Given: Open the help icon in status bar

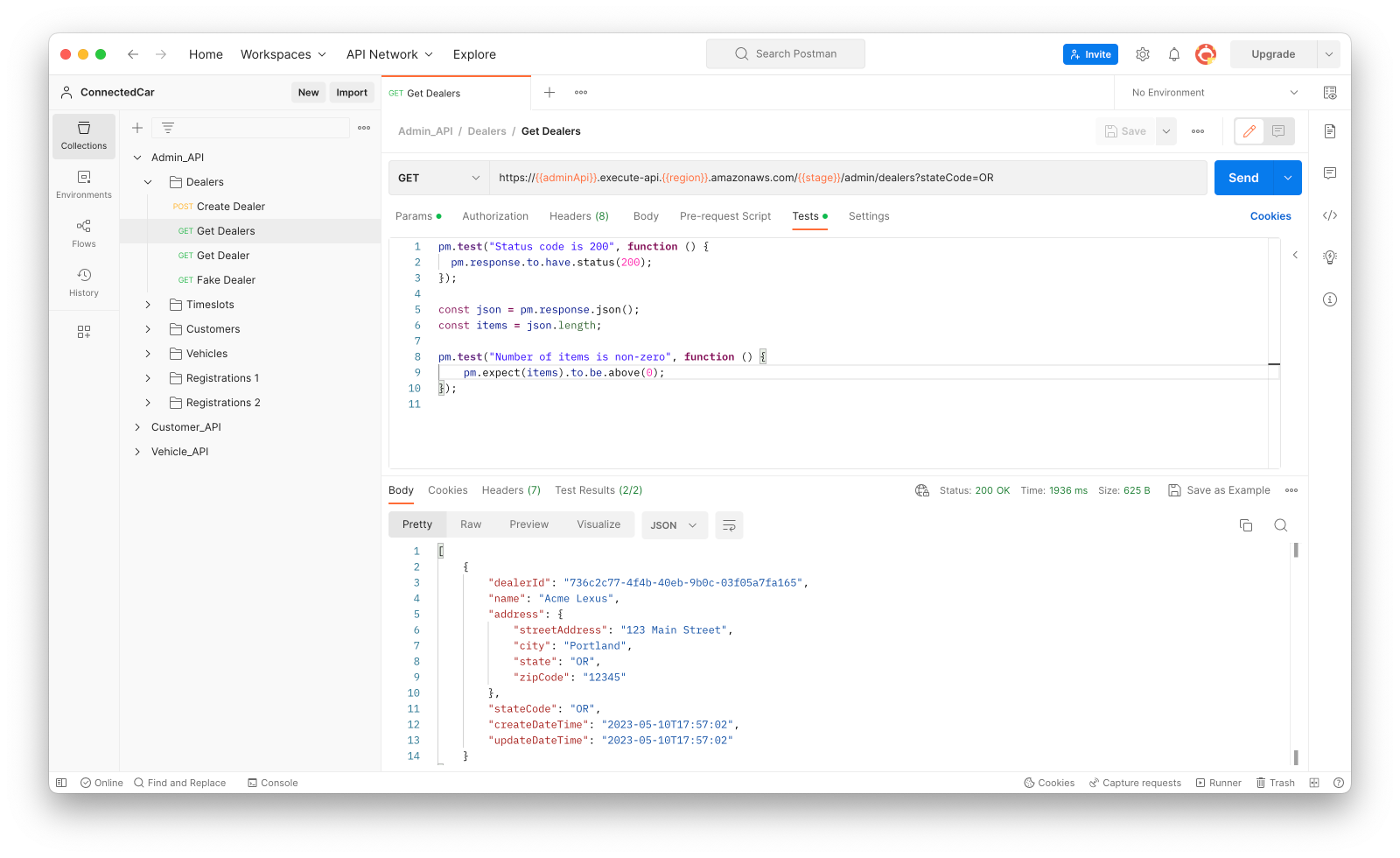Looking at the screenshot, I should pos(1339,783).
